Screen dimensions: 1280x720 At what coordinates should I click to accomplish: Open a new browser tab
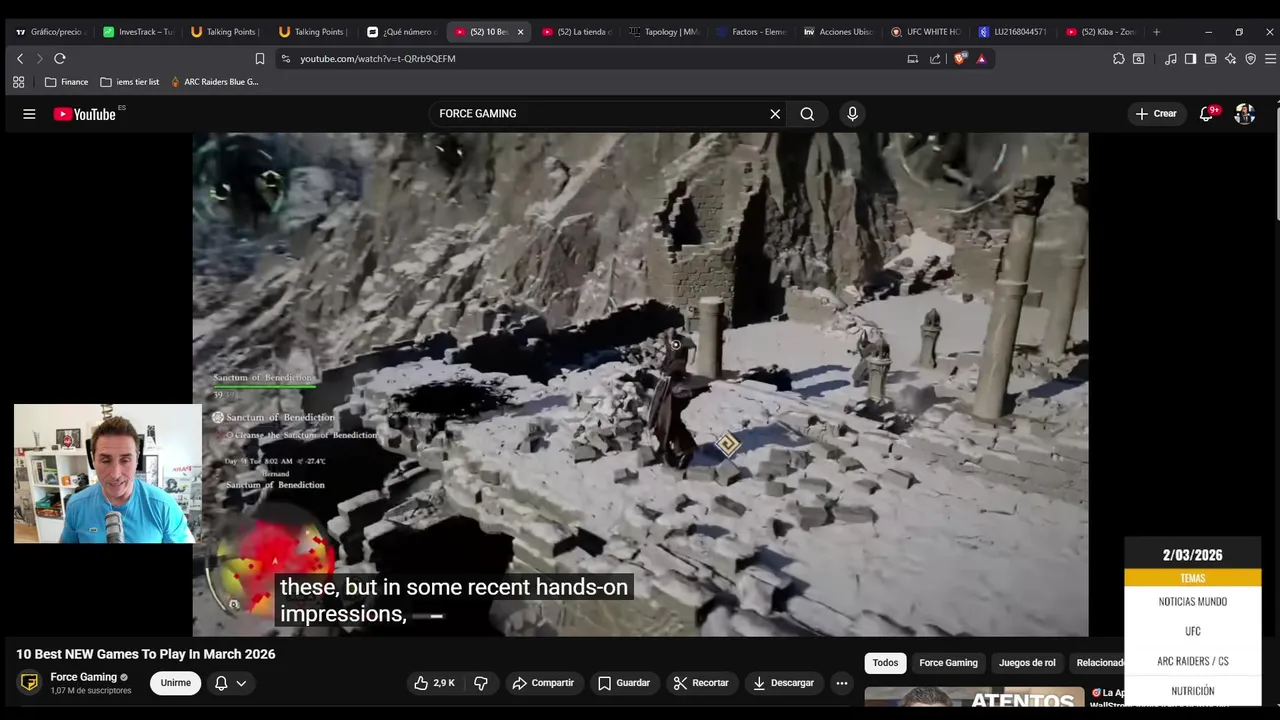tap(1157, 32)
